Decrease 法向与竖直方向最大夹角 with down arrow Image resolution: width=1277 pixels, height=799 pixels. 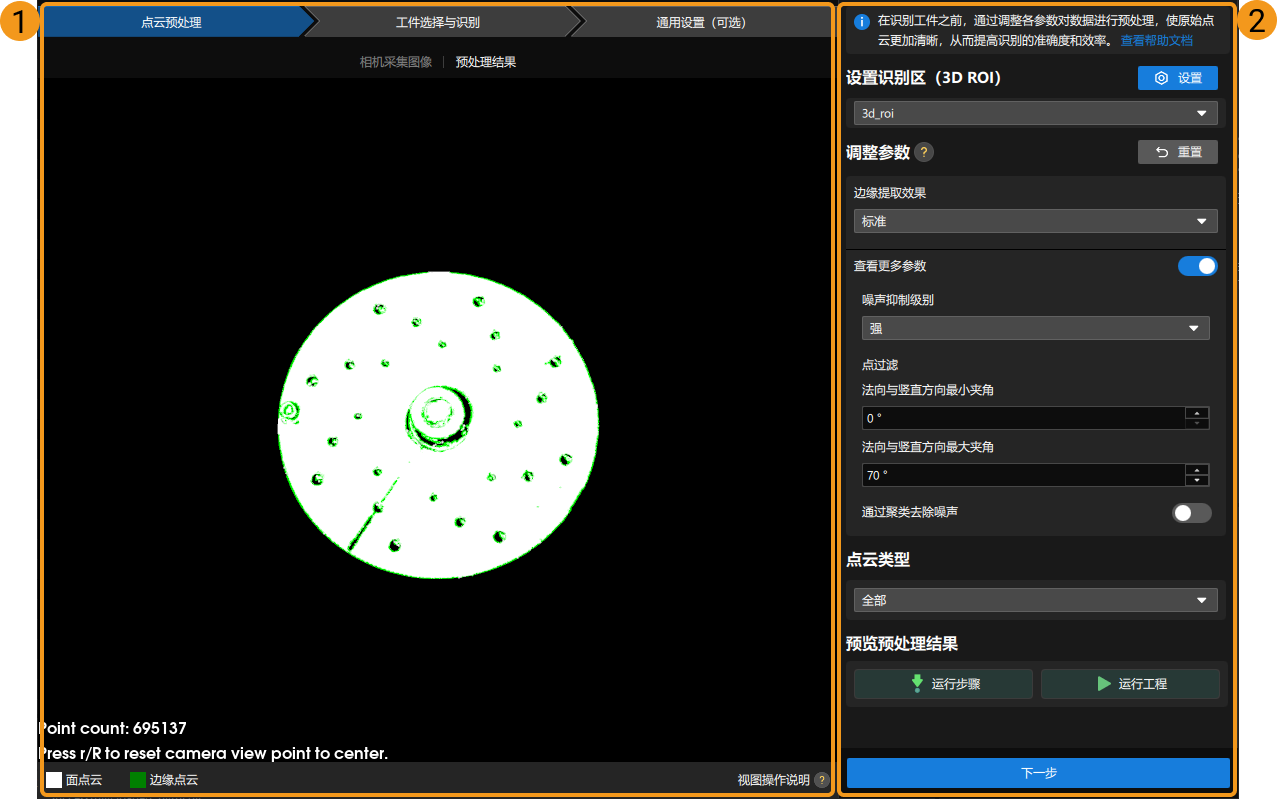coord(1197,481)
